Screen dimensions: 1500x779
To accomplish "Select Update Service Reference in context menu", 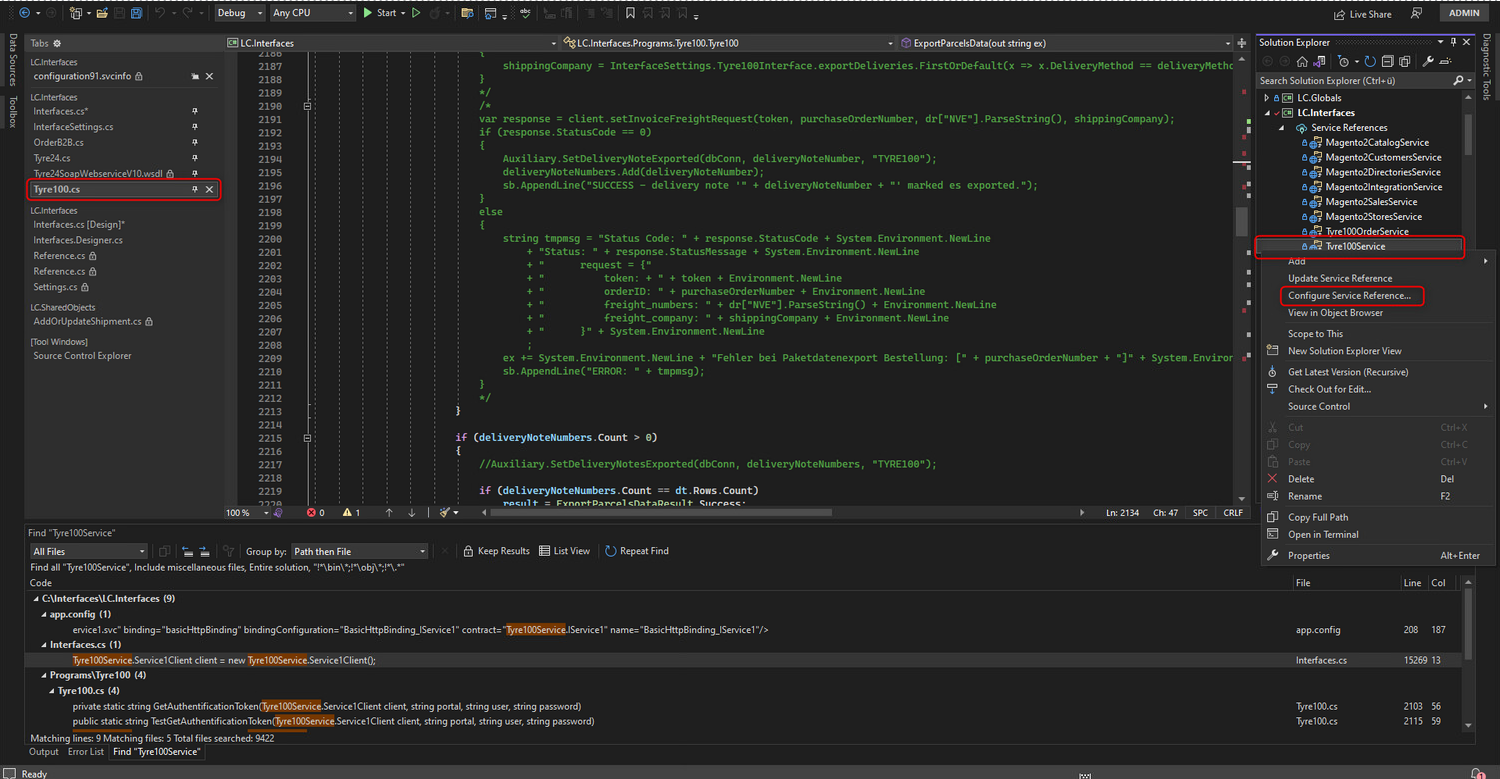I will point(1339,278).
